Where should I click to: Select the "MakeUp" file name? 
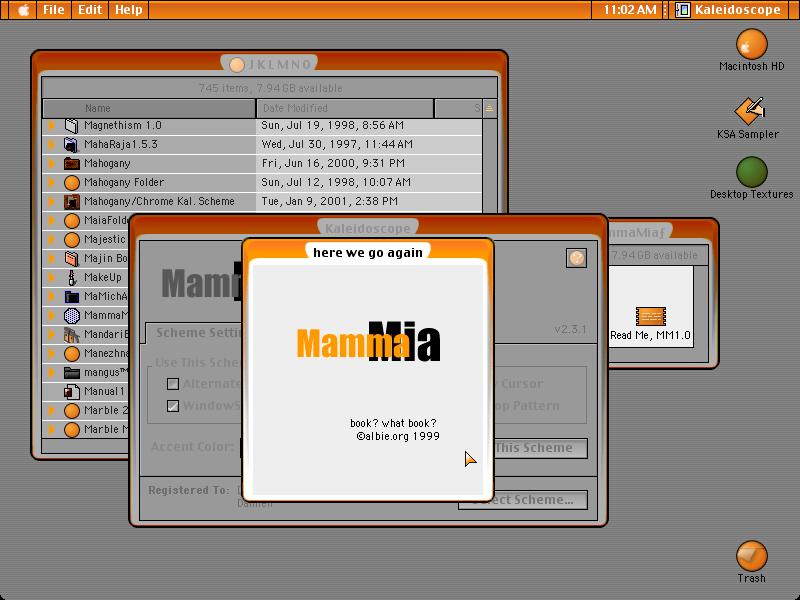point(103,278)
